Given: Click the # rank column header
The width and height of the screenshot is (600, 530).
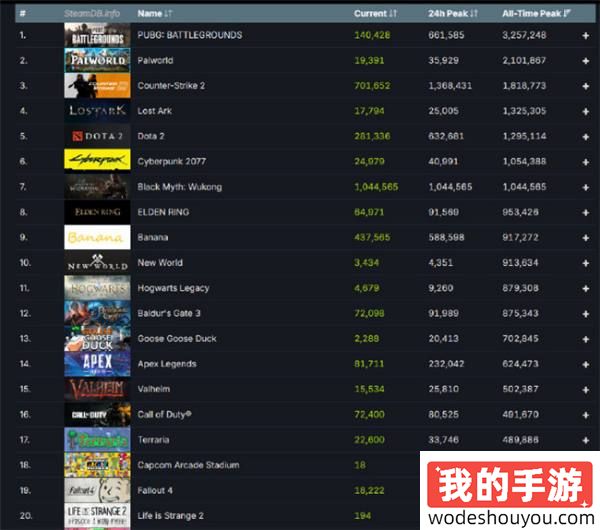Looking at the screenshot, I should pyautogui.click(x=23, y=13).
